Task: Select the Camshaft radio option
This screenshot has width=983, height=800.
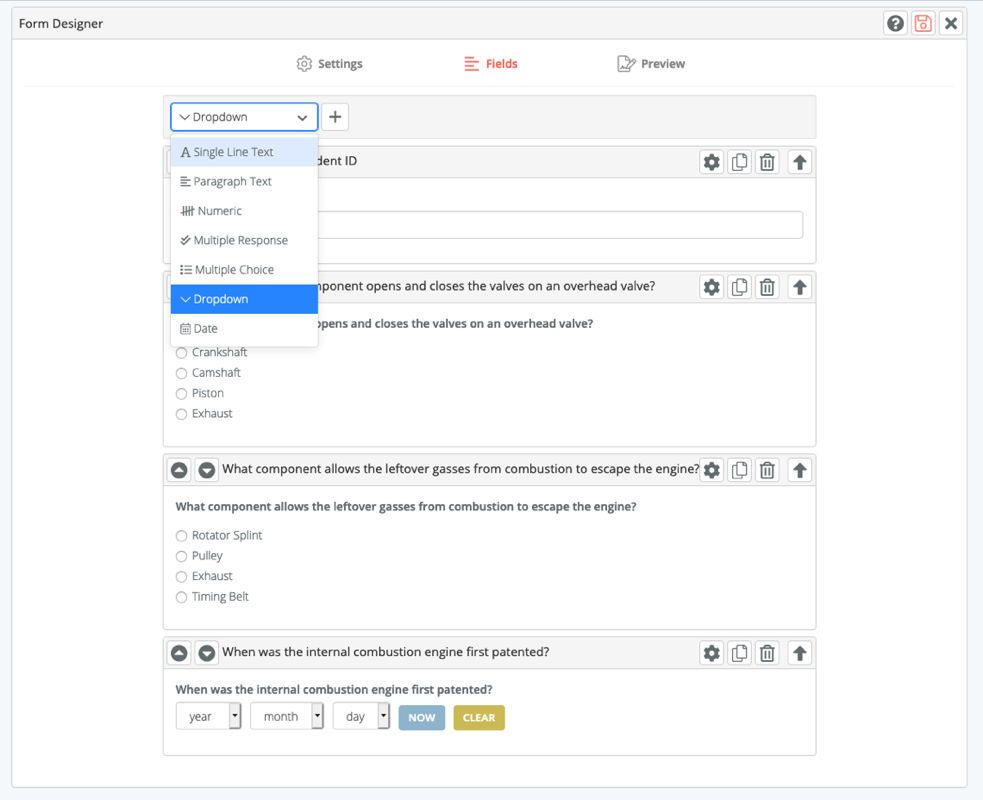Action: 181,373
